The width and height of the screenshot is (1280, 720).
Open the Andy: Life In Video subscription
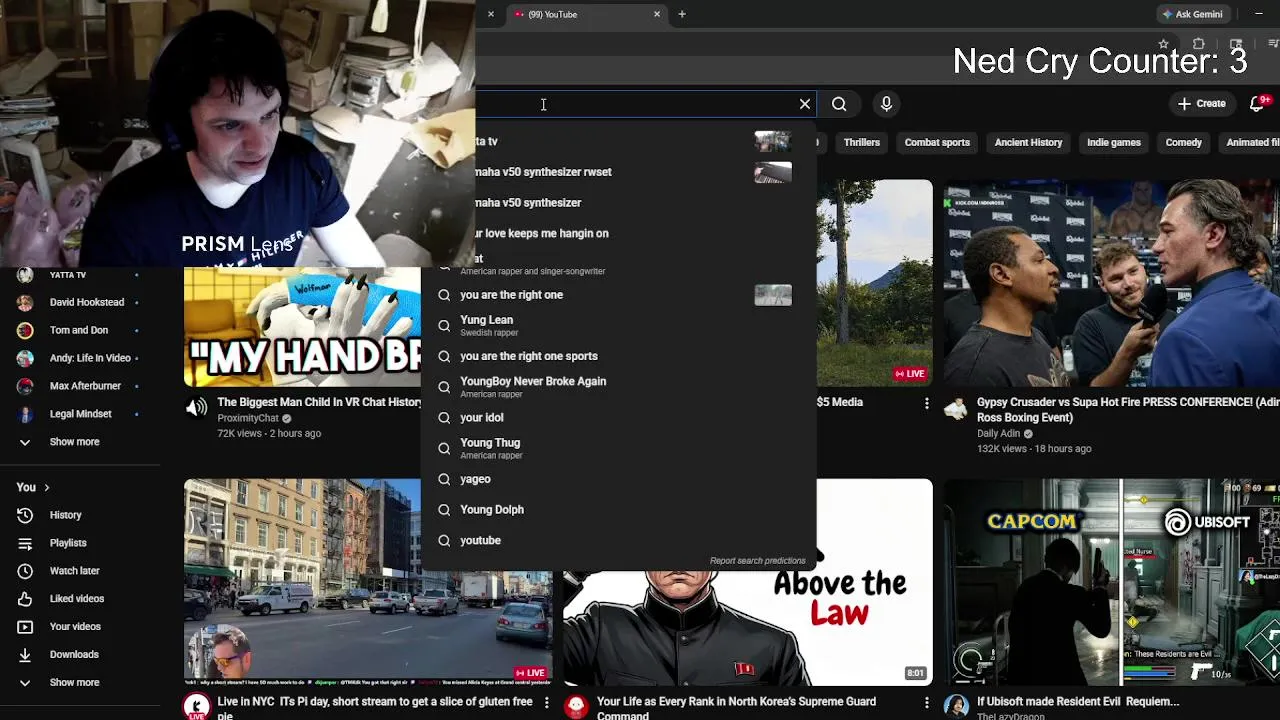click(80, 358)
